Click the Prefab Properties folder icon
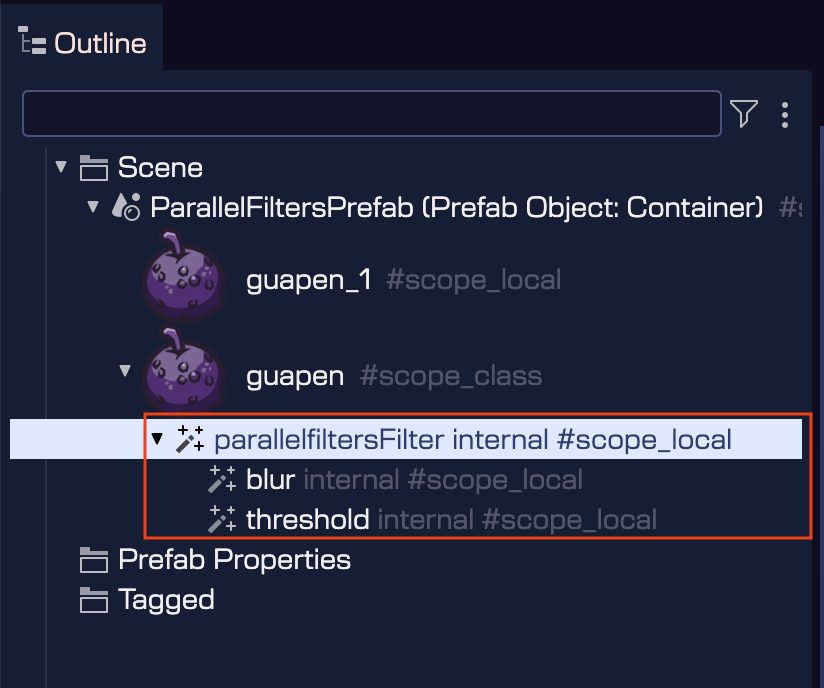The height and width of the screenshot is (688, 824). pos(94,560)
